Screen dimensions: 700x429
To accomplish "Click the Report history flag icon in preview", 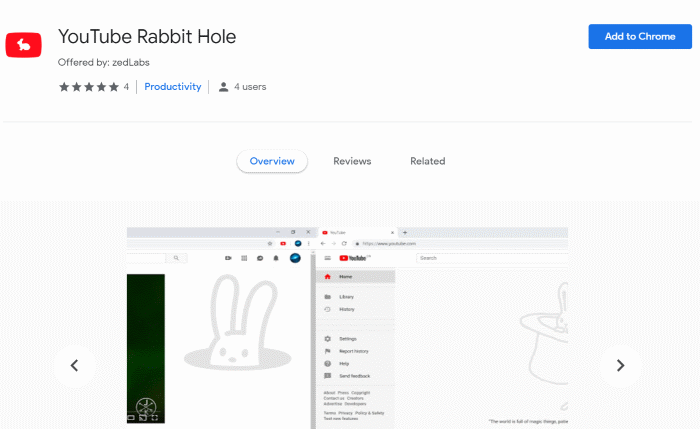I will click(x=327, y=351).
